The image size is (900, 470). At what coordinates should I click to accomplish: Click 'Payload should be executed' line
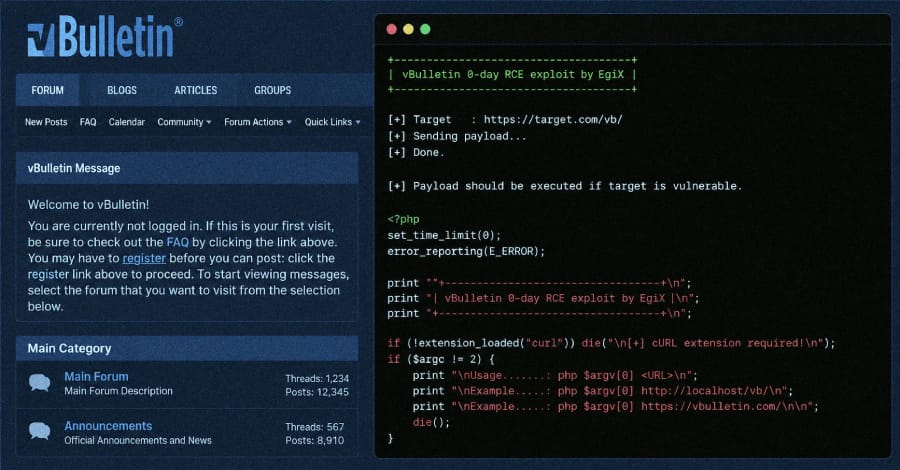pyautogui.click(x=565, y=186)
